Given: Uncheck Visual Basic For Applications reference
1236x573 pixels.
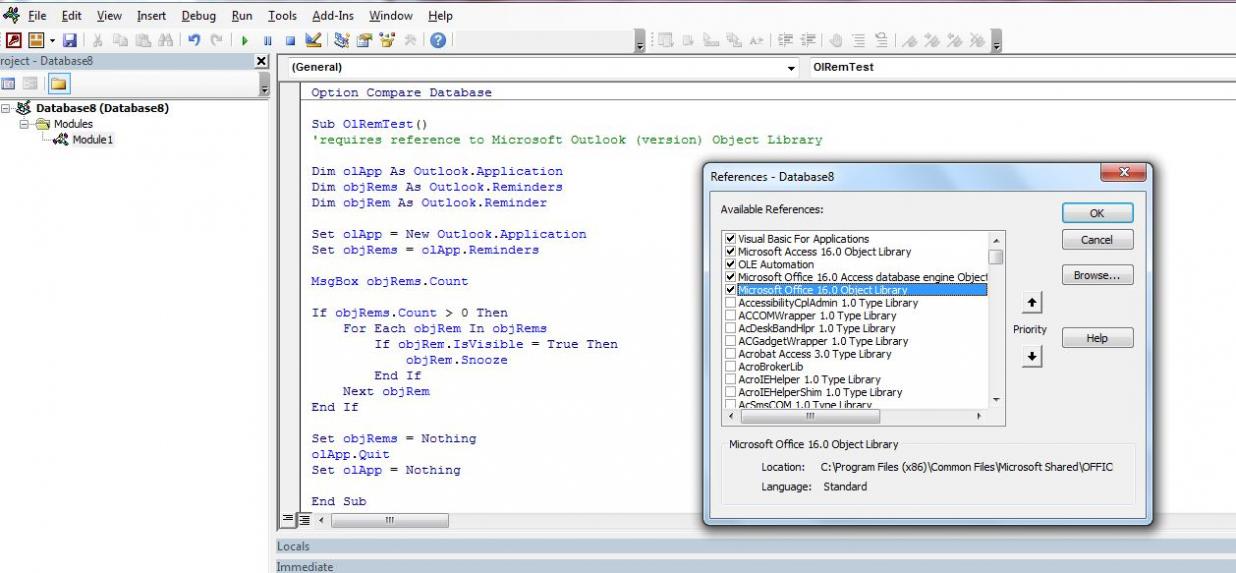Looking at the screenshot, I should coord(730,239).
